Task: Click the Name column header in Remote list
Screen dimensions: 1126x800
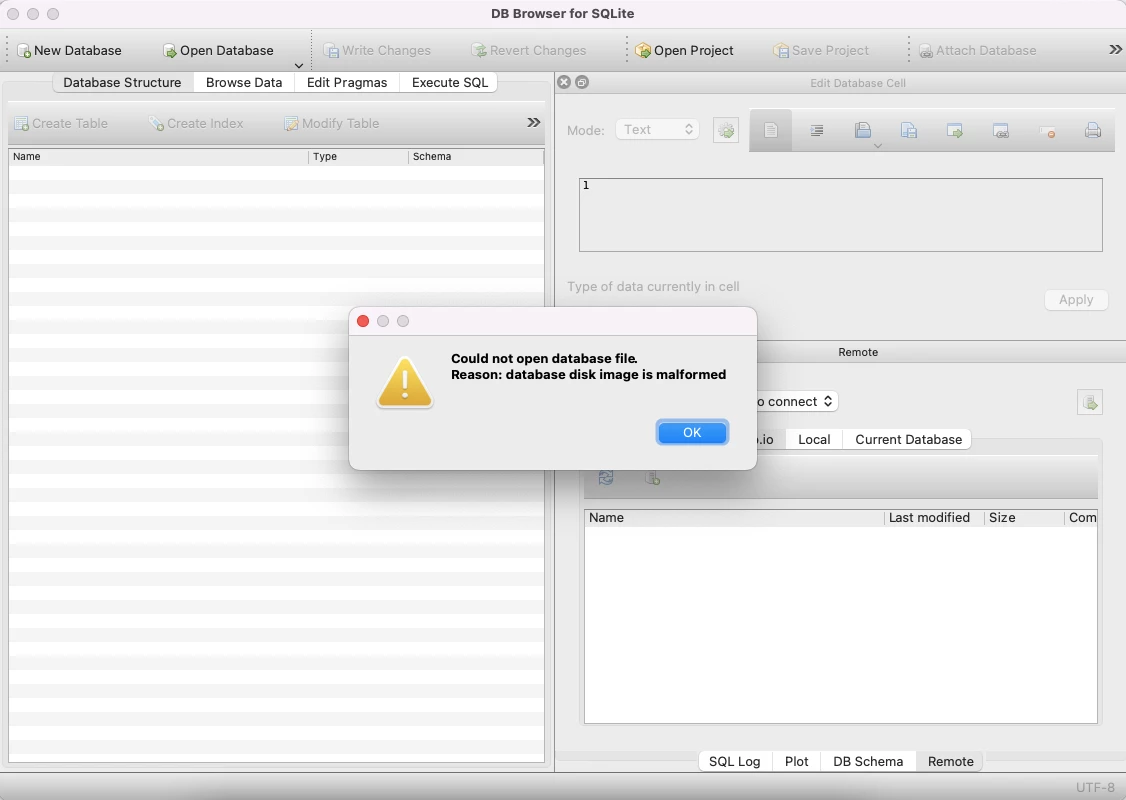Action: coord(735,518)
